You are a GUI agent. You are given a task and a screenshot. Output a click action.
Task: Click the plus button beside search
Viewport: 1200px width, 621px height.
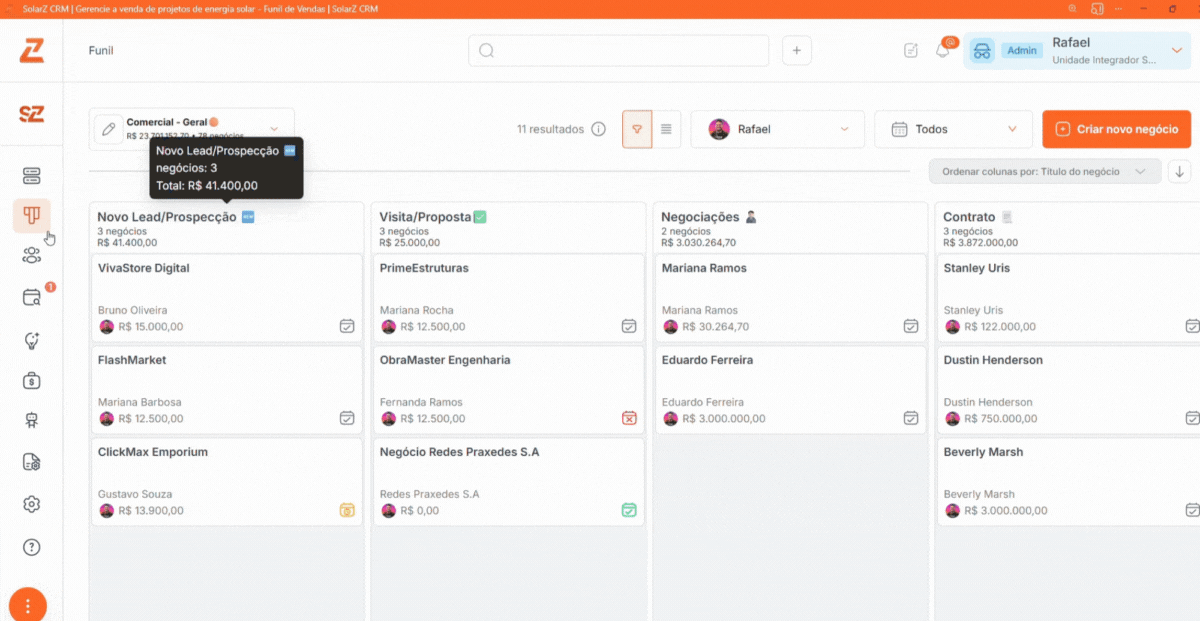click(x=797, y=51)
